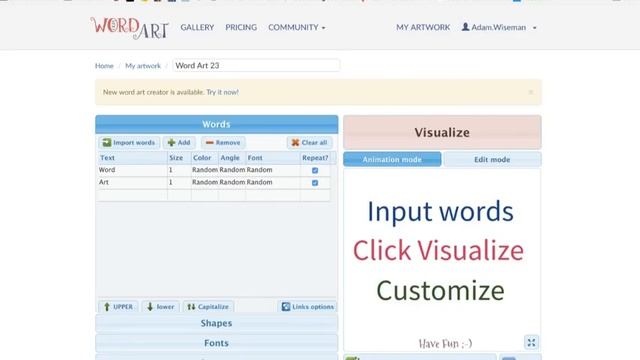
Task: Click the 'Try it now!' notice text
Action: [222, 92]
